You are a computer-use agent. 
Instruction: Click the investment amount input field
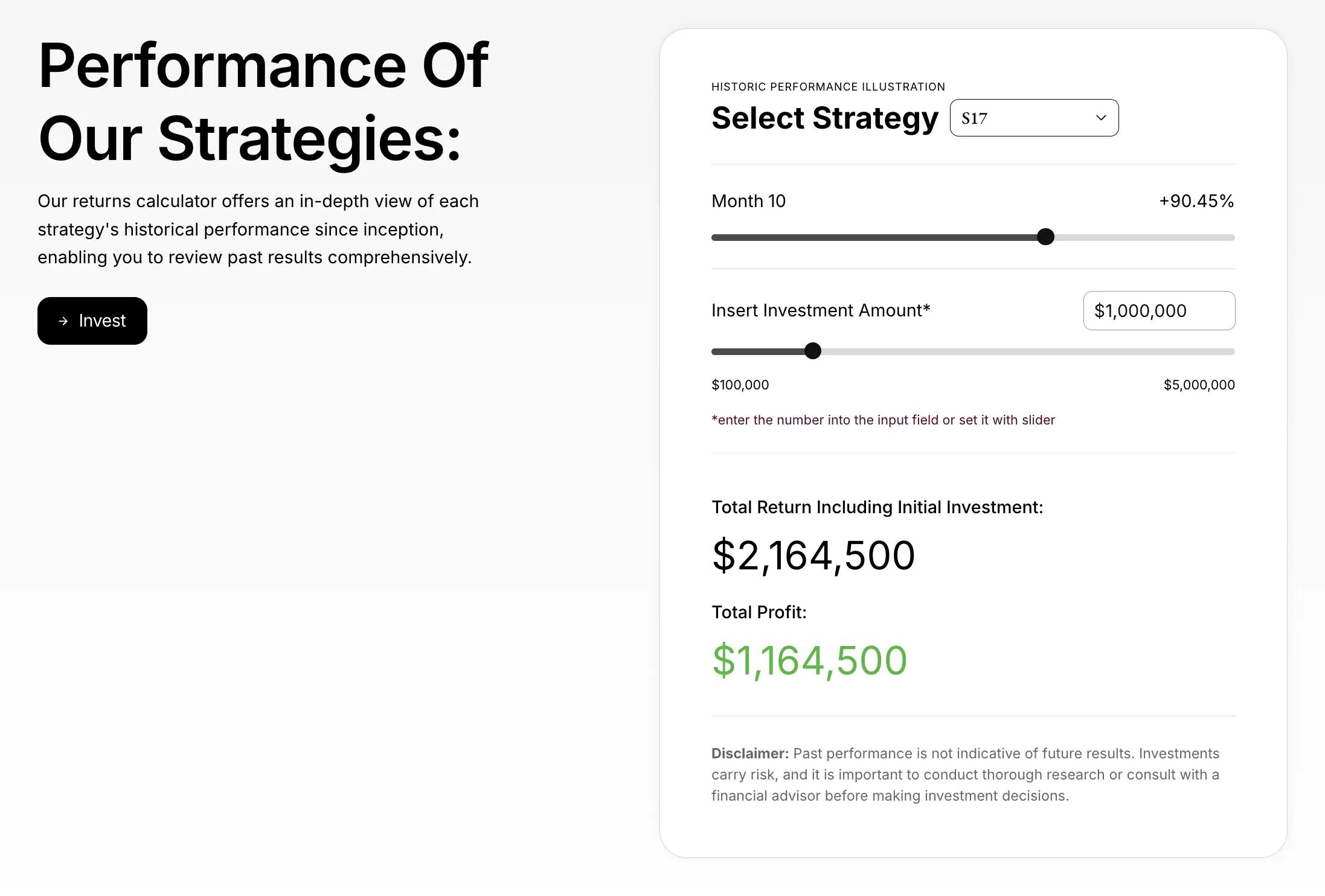click(x=1158, y=310)
